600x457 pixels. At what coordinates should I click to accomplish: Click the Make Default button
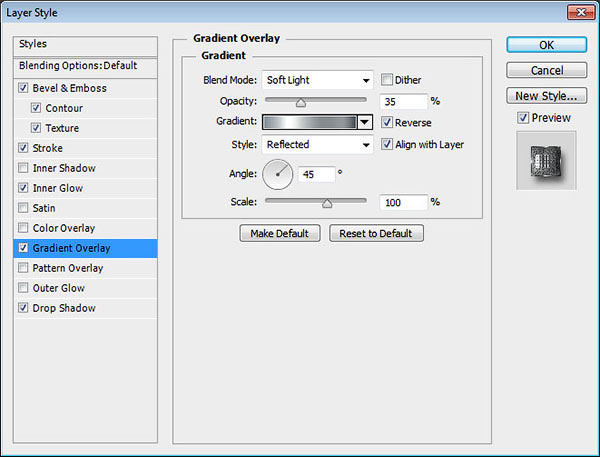click(280, 233)
